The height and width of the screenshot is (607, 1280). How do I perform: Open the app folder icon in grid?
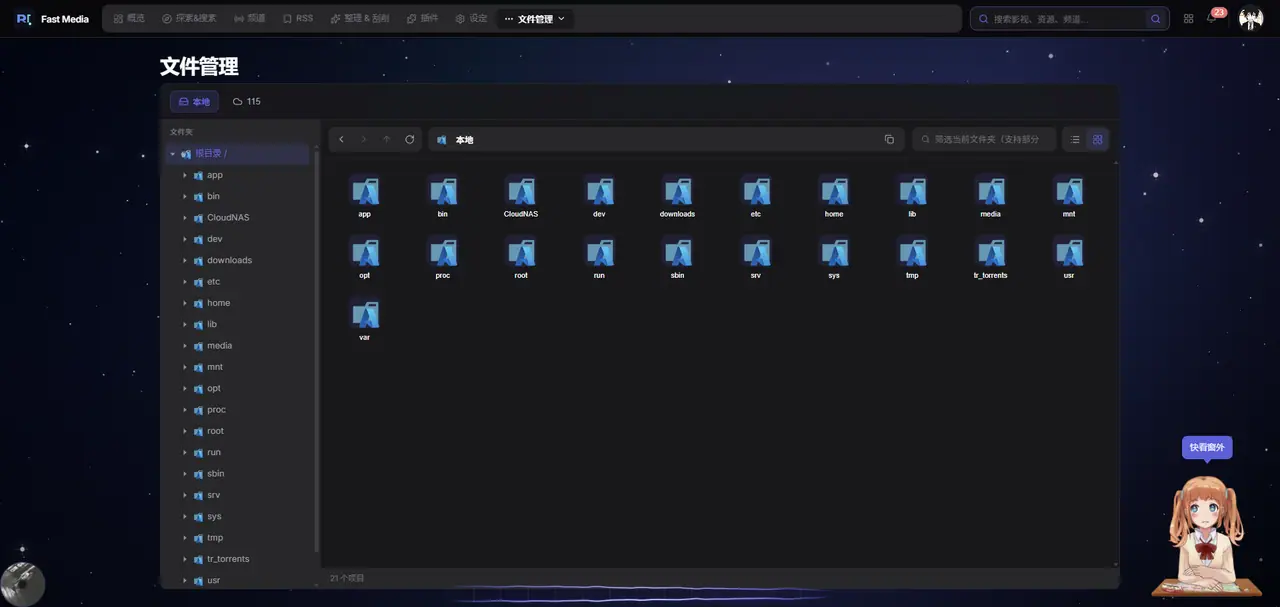[365, 191]
